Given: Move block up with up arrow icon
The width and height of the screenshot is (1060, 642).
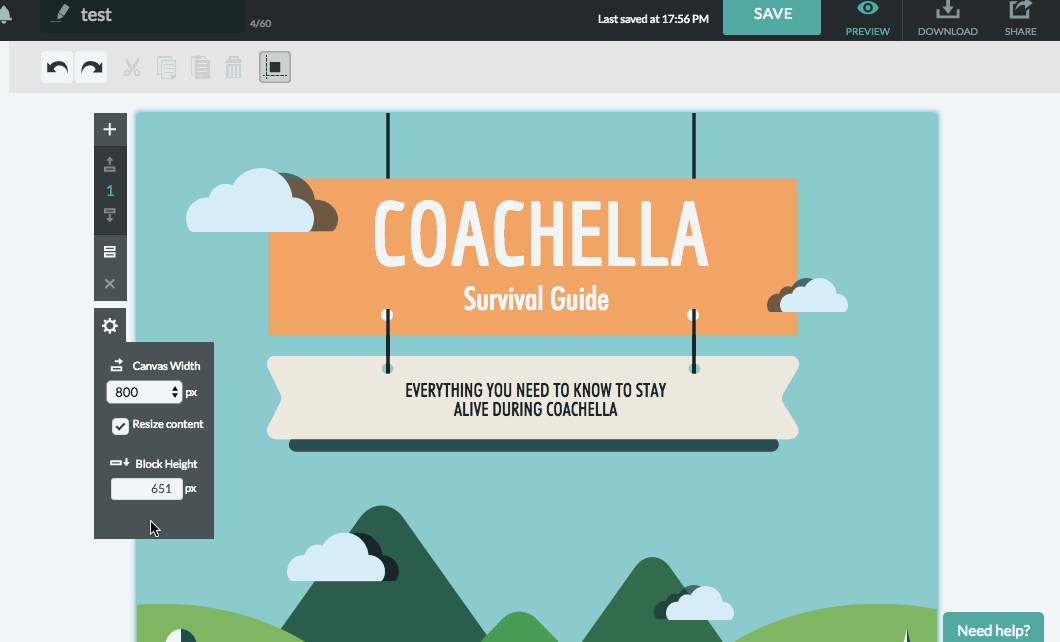Looking at the screenshot, I should click(x=110, y=164).
